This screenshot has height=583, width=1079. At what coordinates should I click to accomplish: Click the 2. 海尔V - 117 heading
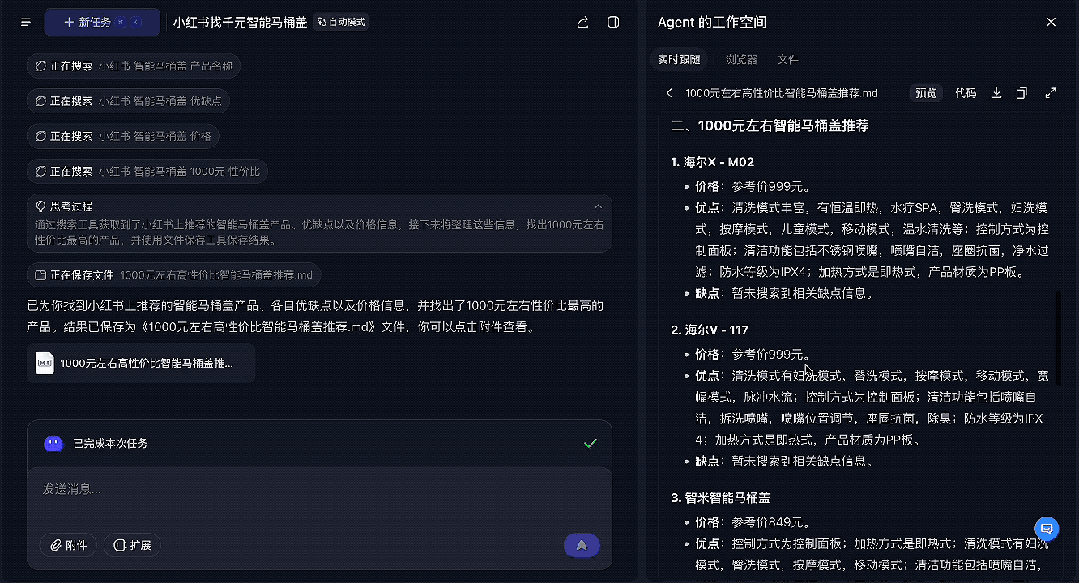coord(709,330)
